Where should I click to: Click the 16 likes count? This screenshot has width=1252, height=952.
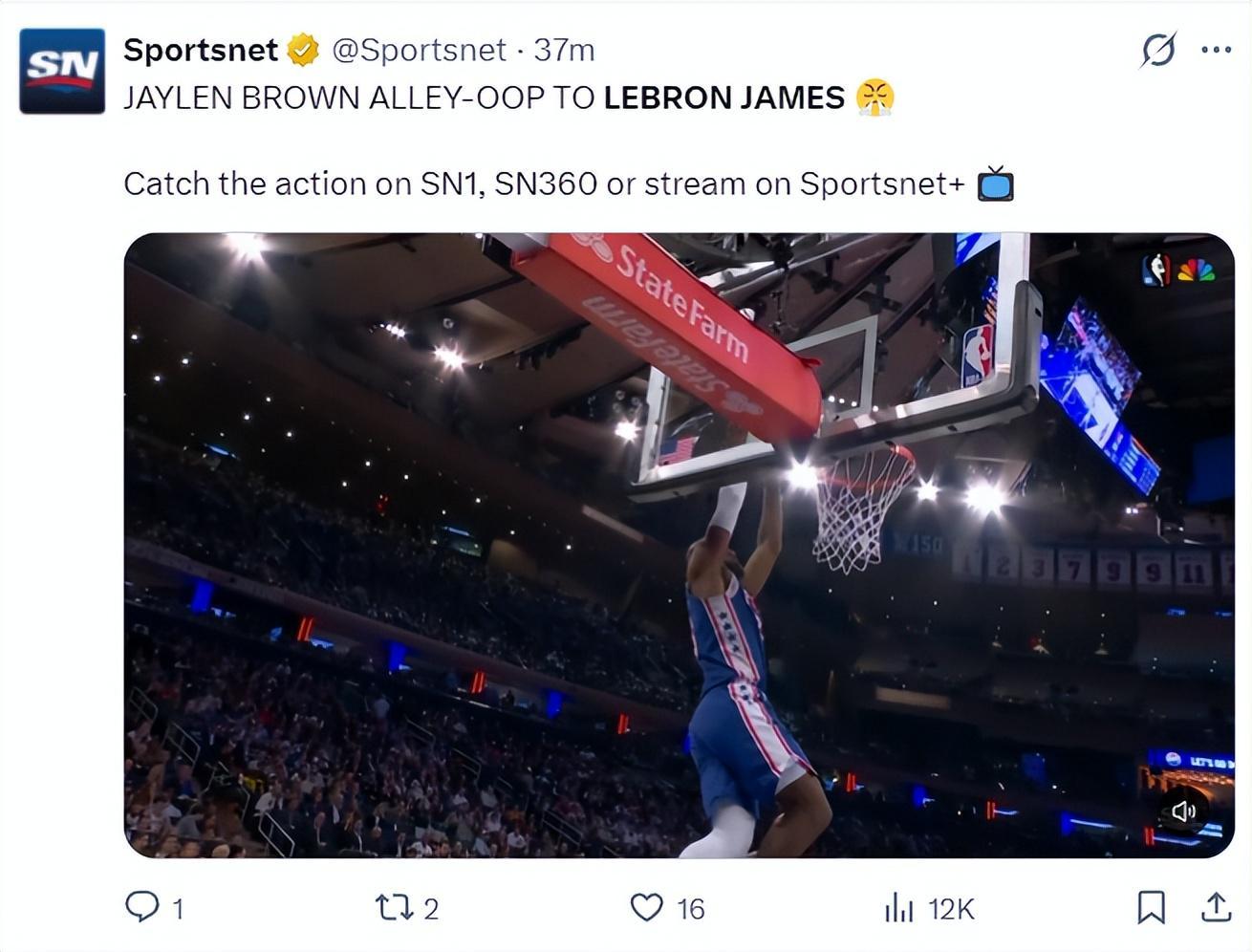pos(691,908)
